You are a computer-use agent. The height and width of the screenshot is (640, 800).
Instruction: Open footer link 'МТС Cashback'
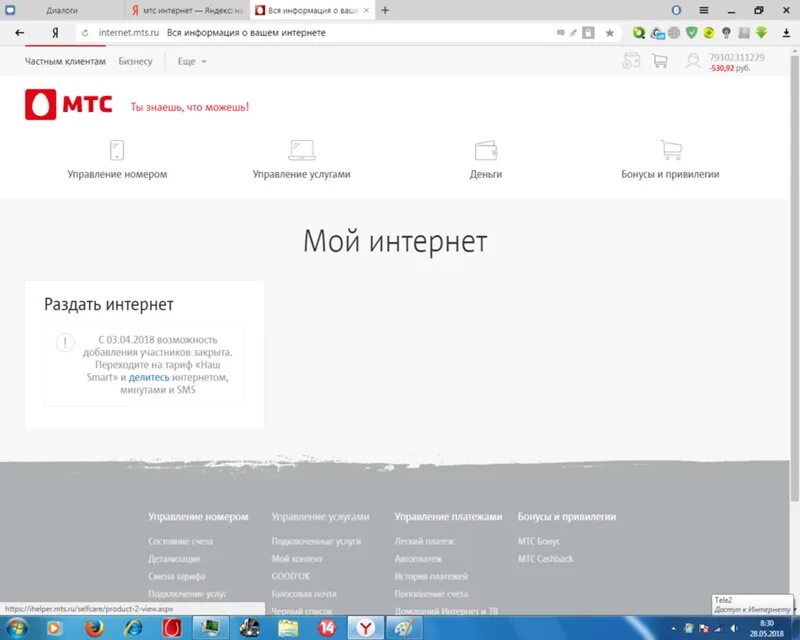546,559
